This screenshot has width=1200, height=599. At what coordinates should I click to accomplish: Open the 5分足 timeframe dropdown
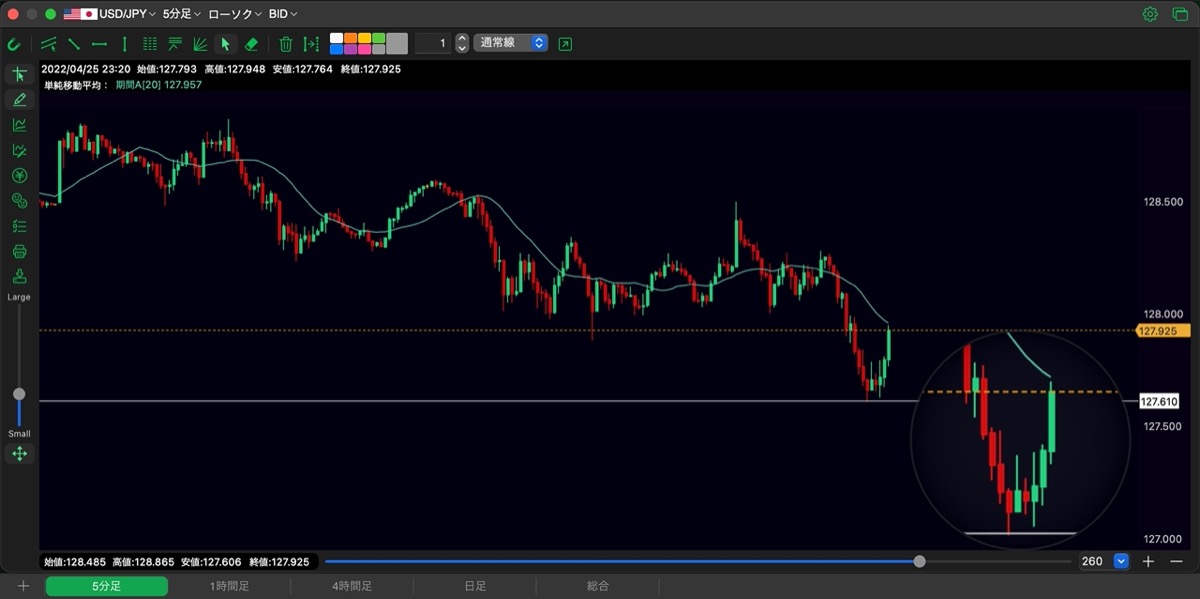coord(182,14)
